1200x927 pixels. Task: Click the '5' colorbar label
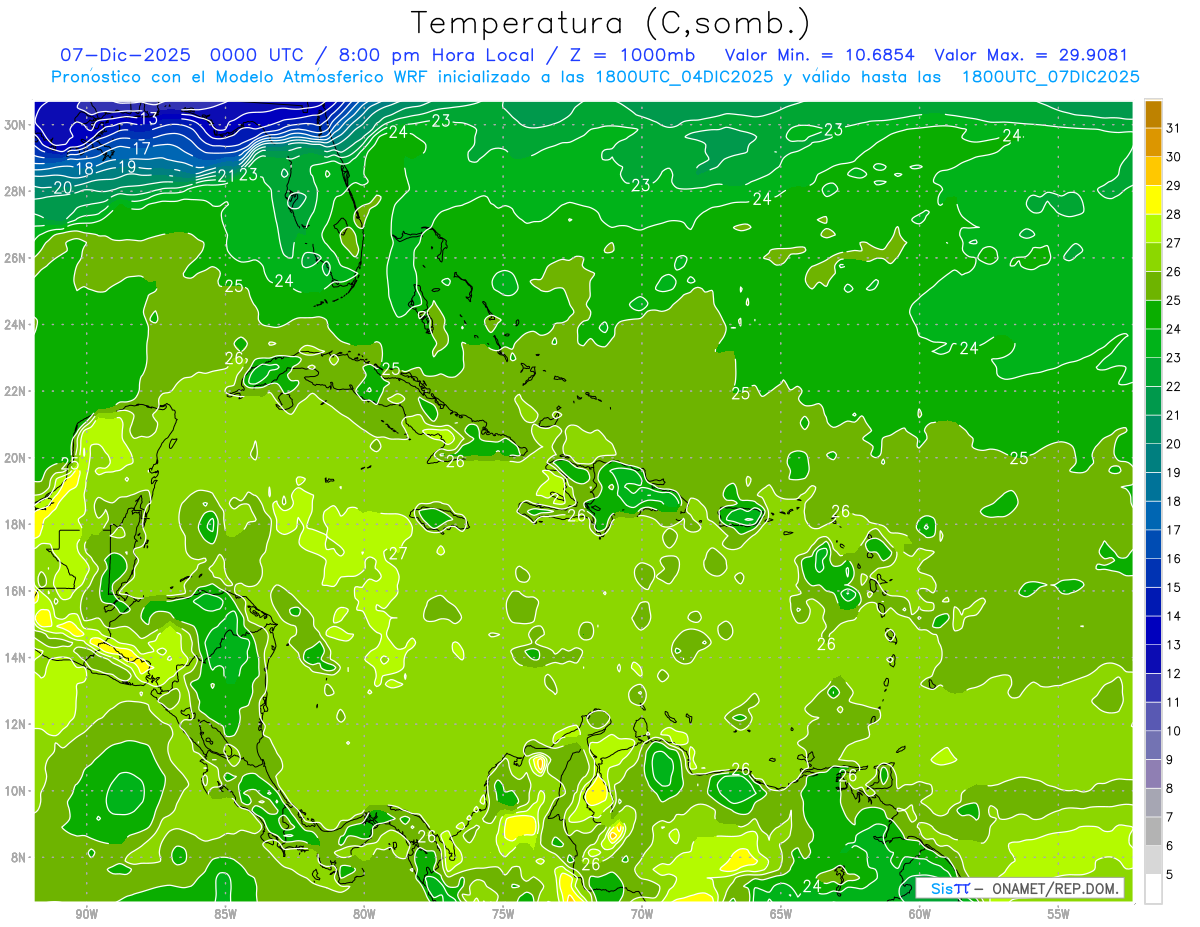coord(1170,875)
